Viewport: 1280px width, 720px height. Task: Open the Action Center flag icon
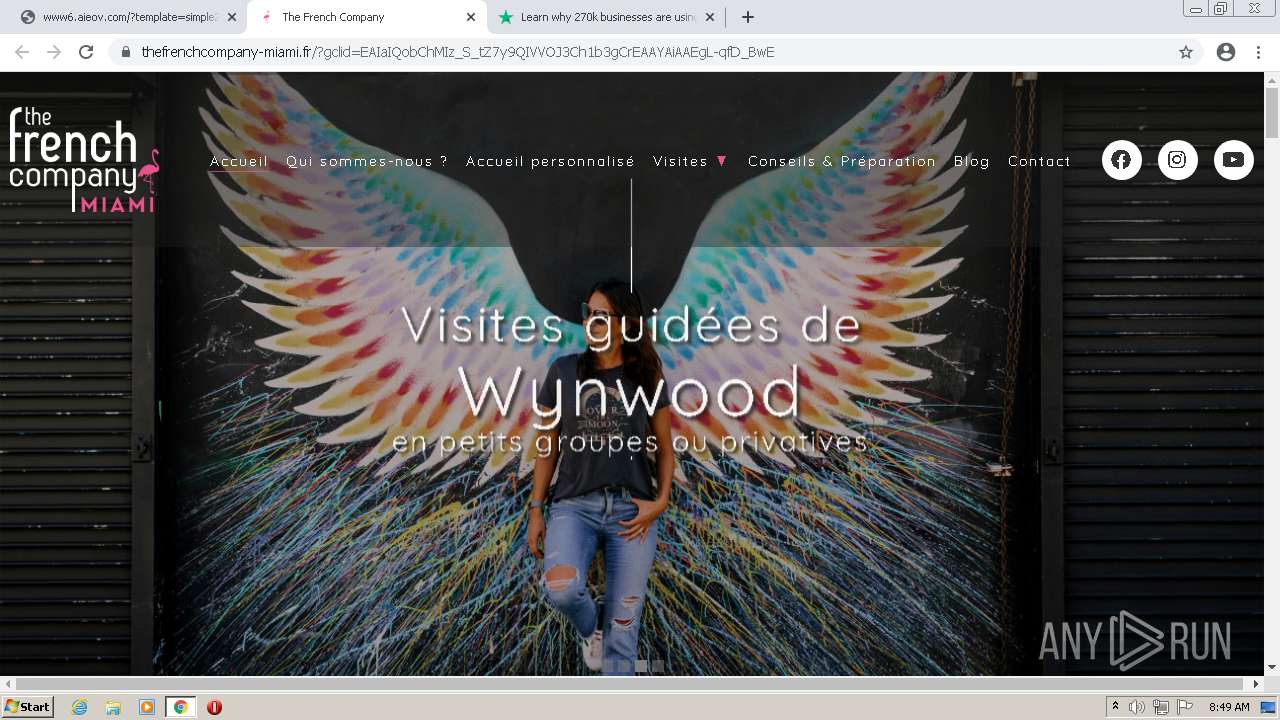[x=1185, y=707]
